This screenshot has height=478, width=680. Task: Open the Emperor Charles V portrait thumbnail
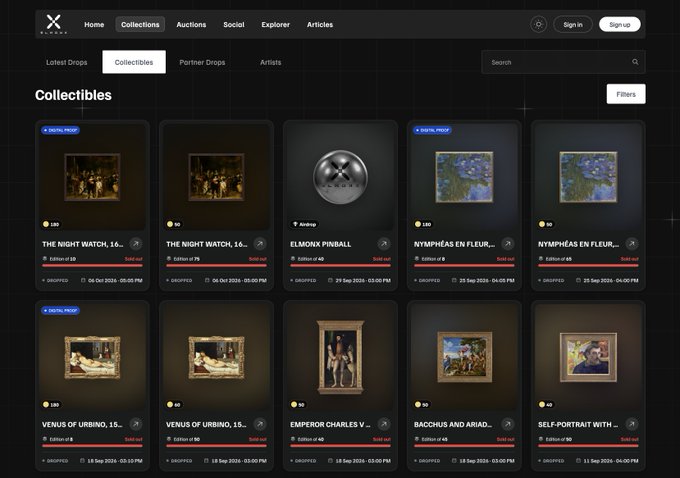340,357
